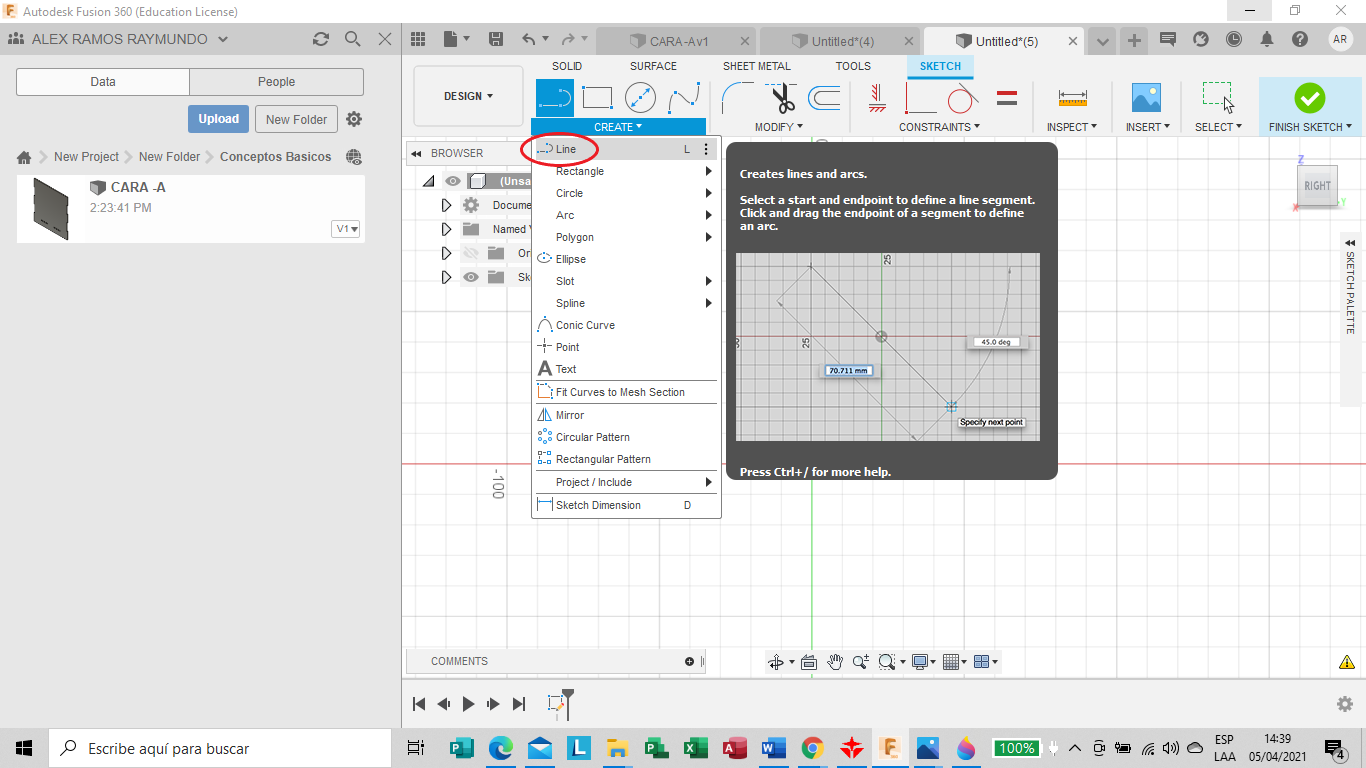Play the timeline

pyautogui.click(x=468, y=704)
